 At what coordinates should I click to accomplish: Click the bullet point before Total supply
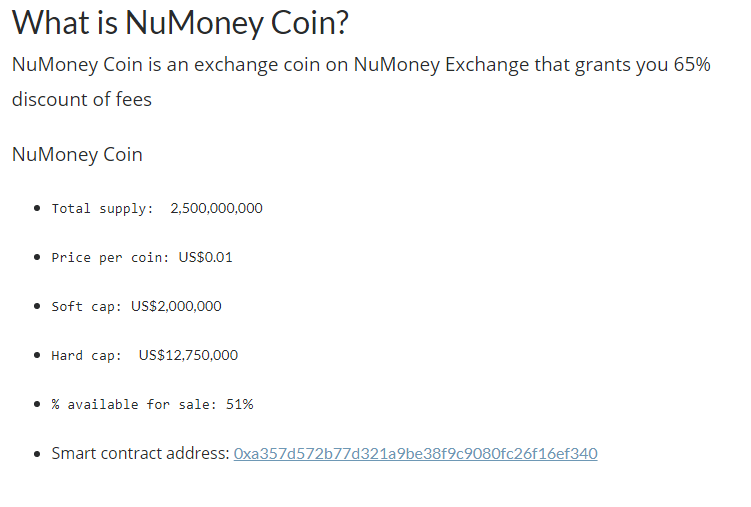click(37, 208)
